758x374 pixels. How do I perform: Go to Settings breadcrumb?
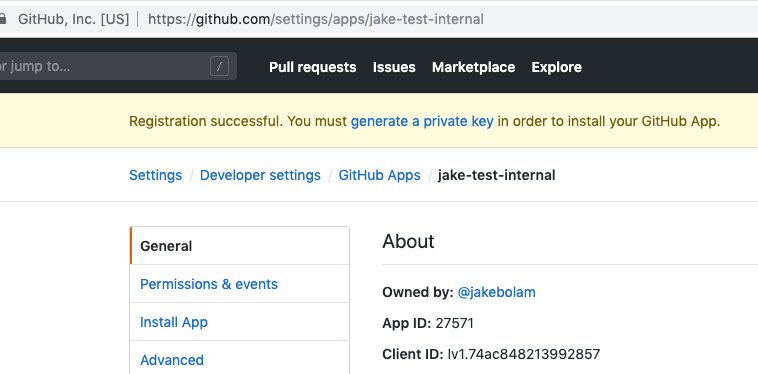(156, 175)
